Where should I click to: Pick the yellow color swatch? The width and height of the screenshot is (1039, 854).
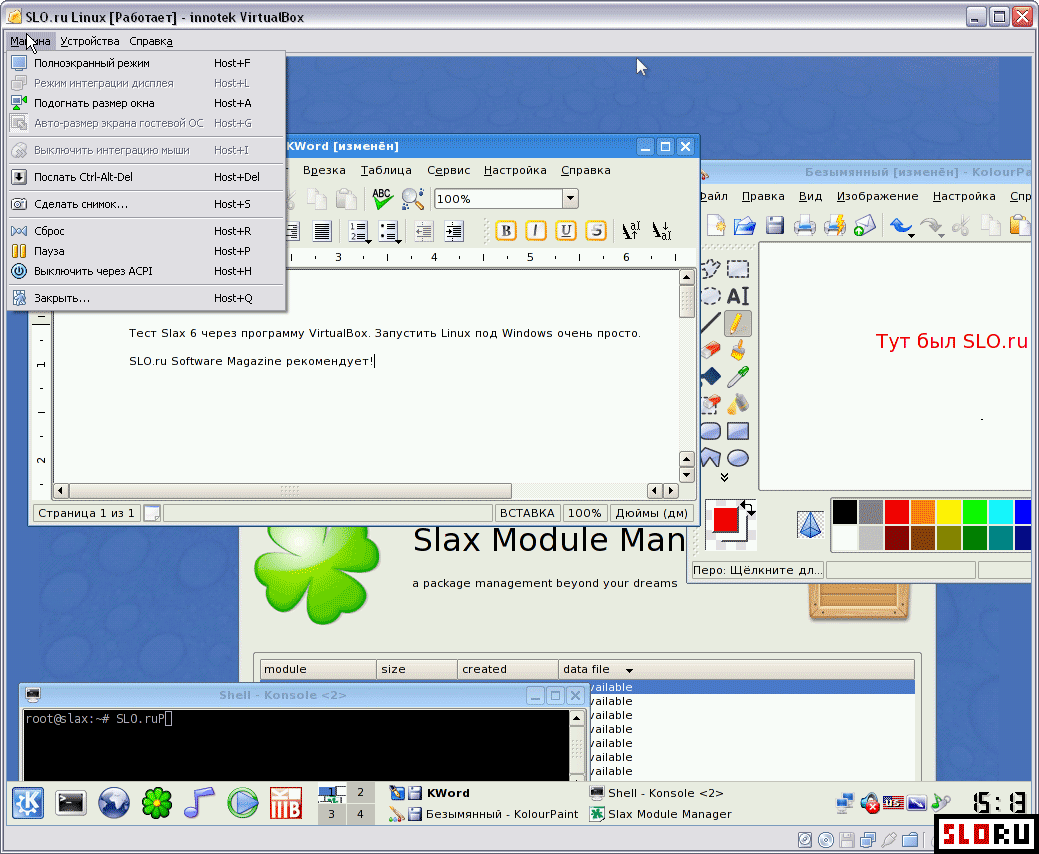(x=948, y=511)
